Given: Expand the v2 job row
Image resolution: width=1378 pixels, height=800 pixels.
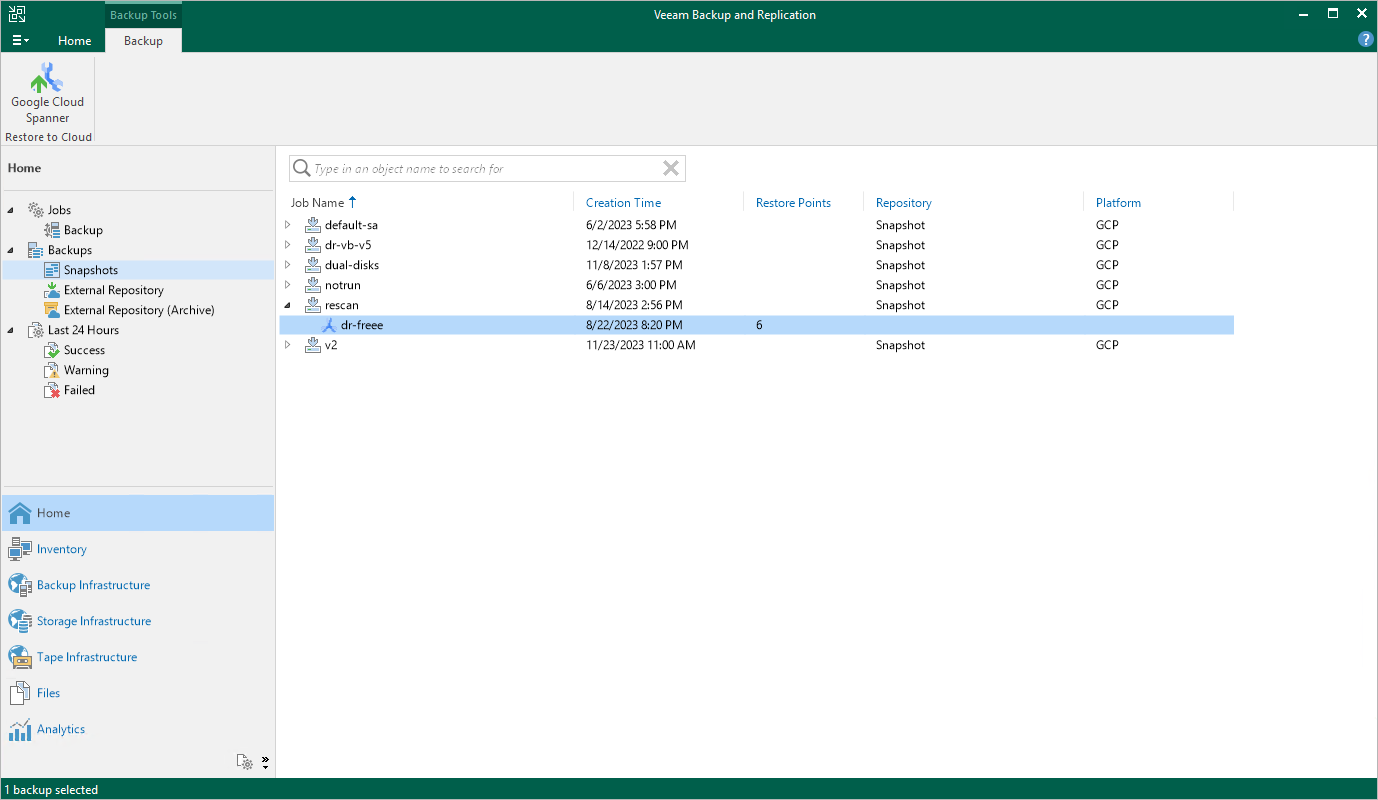Looking at the screenshot, I should pyautogui.click(x=288, y=345).
